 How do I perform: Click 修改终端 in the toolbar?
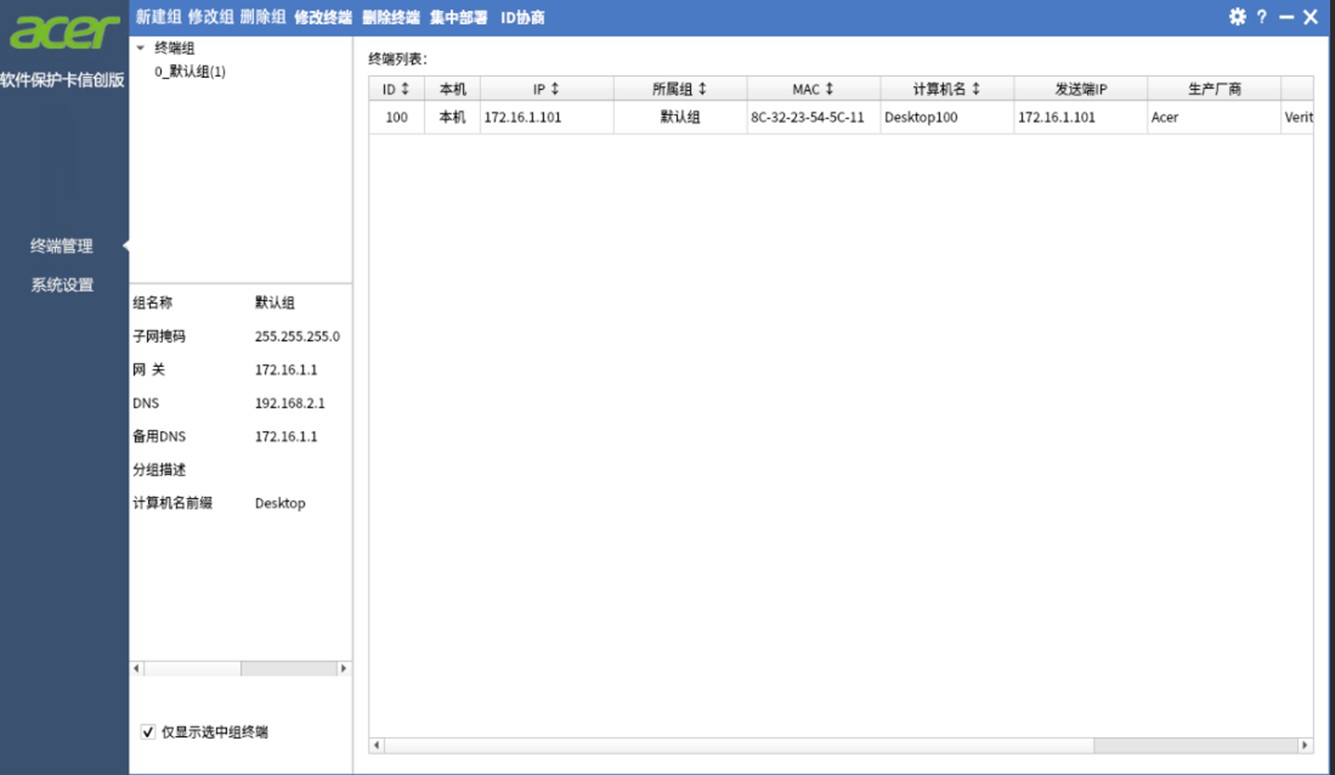(321, 17)
